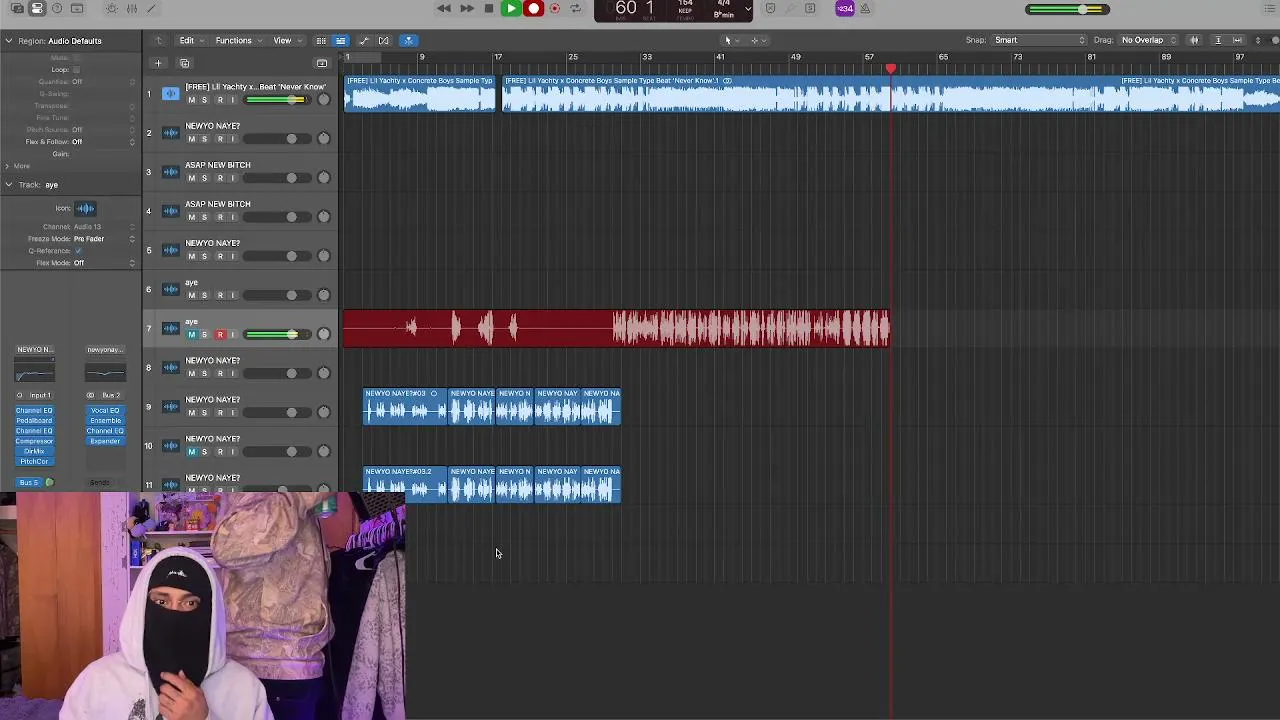
Task: Open the Drag mode No Overlap dropdown
Action: (1147, 41)
